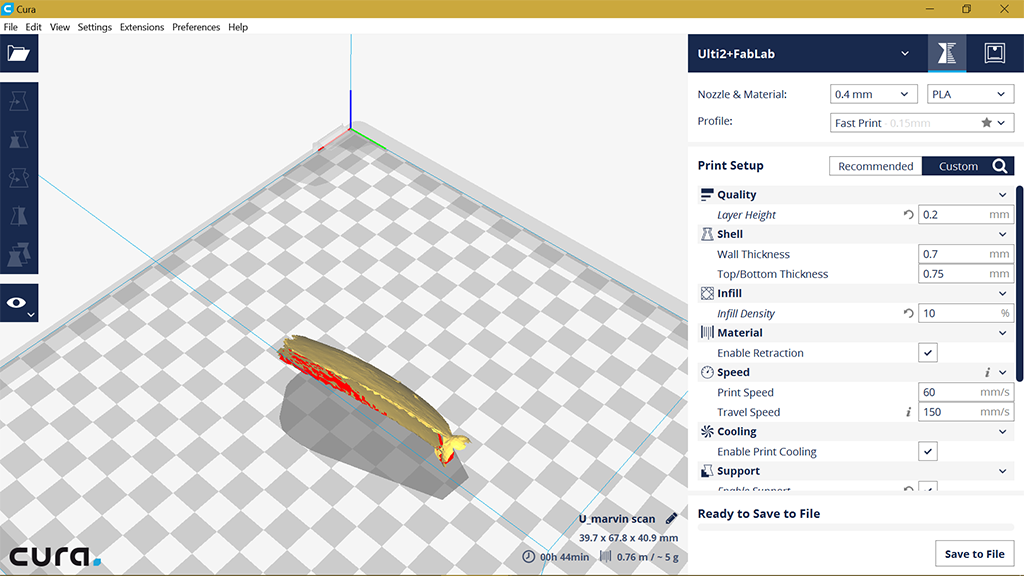Click the pencil icon to rename job
The height and width of the screenshot is (576, 1024).
coord(671,519)
